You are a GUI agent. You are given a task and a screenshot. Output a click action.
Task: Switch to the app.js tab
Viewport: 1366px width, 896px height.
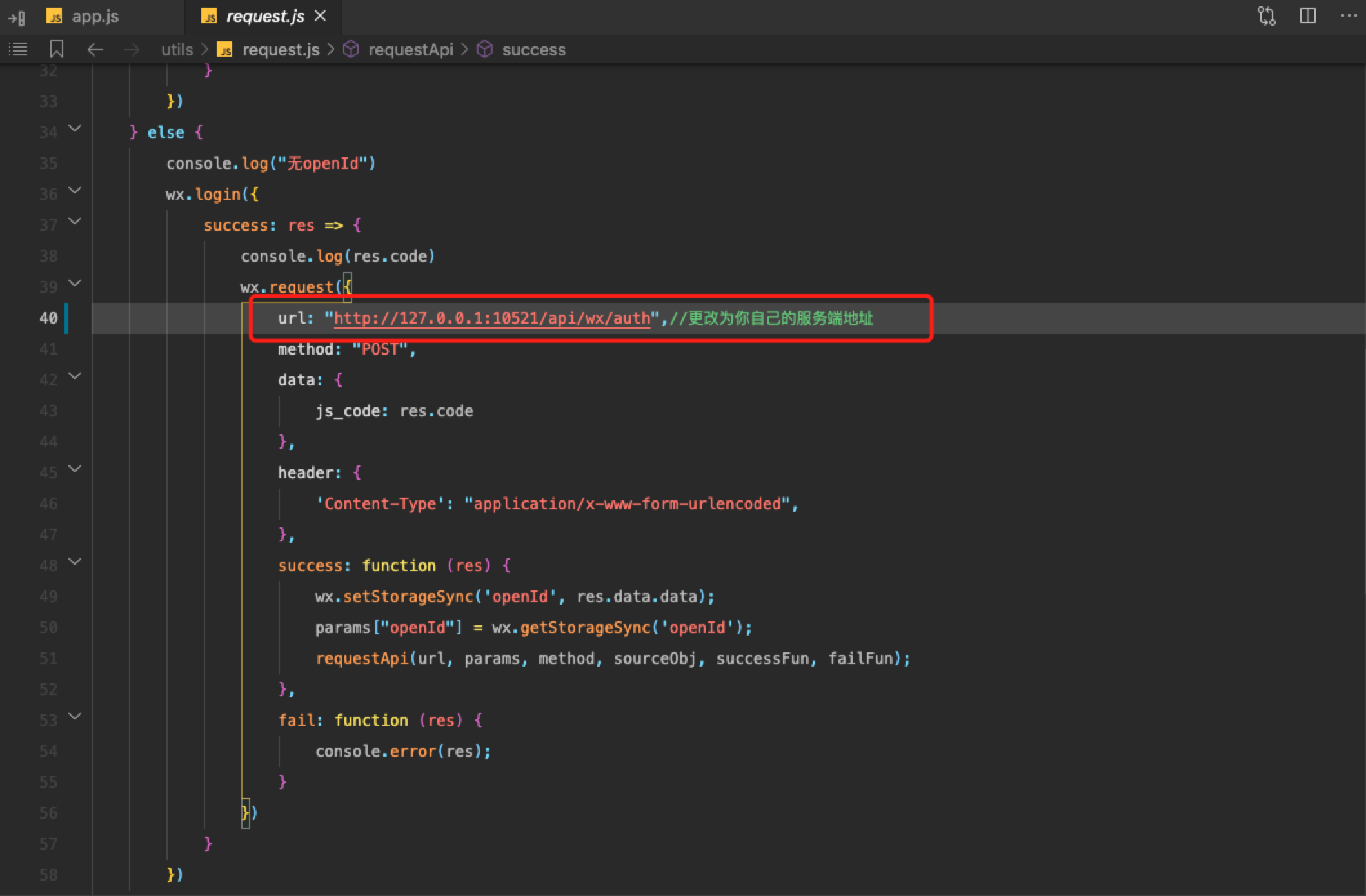pyautogui.click(x=95, y=17)
